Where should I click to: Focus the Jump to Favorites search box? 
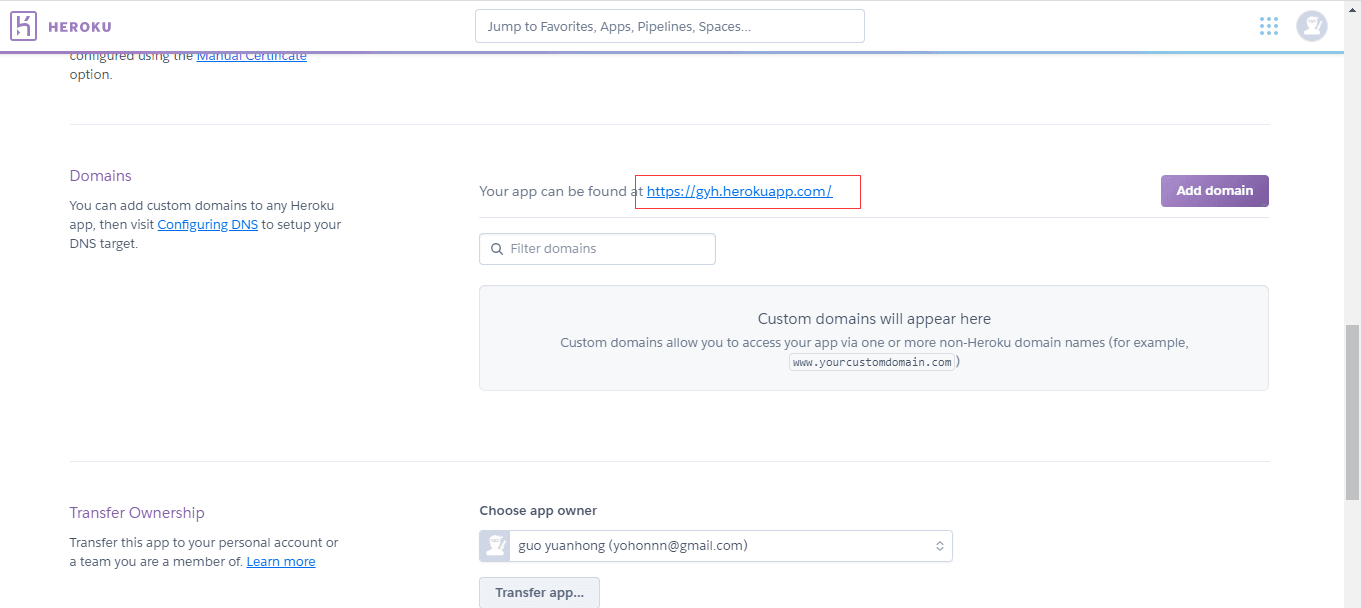[669, 27]
